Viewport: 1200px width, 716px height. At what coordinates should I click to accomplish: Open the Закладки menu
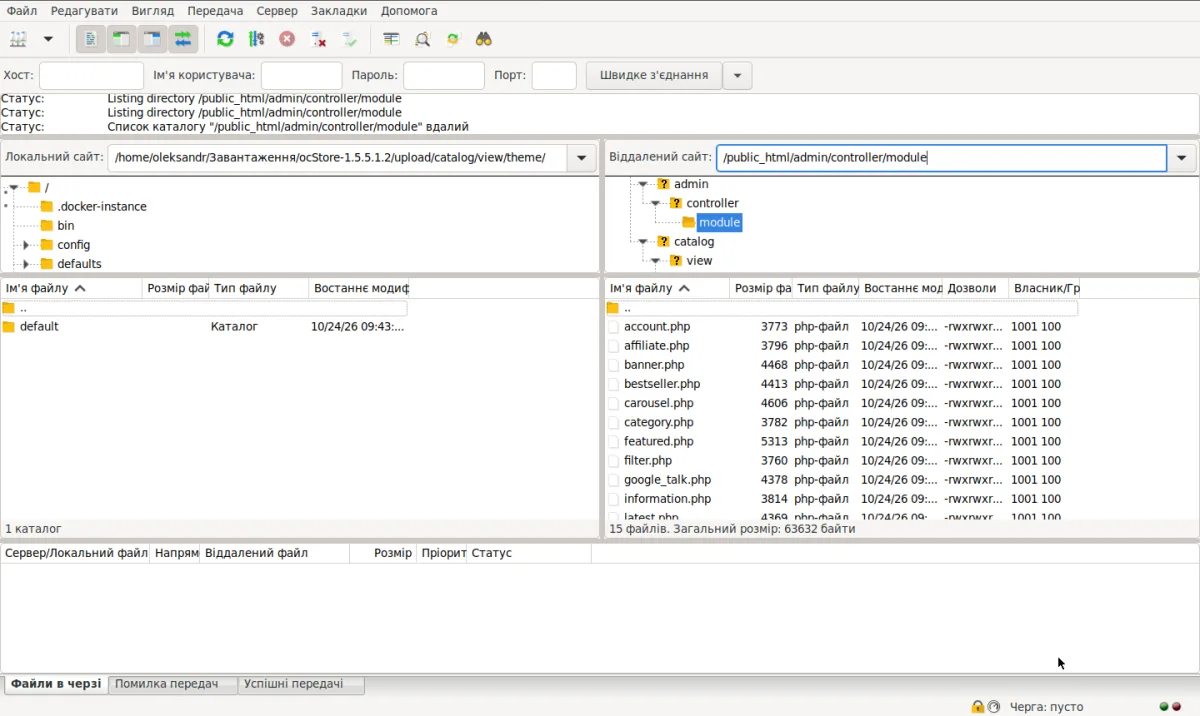coord(339,11)
